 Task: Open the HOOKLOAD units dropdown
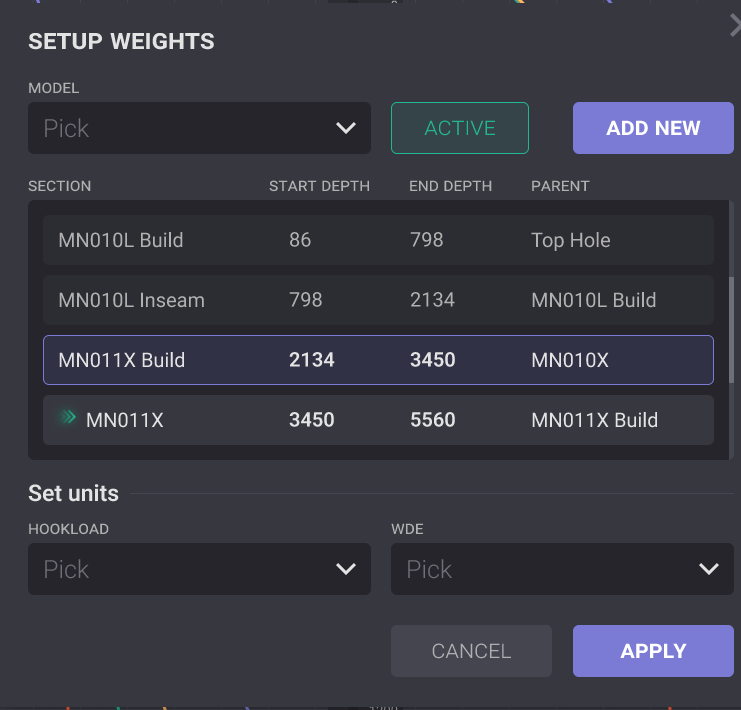click(x=199, y=569)
